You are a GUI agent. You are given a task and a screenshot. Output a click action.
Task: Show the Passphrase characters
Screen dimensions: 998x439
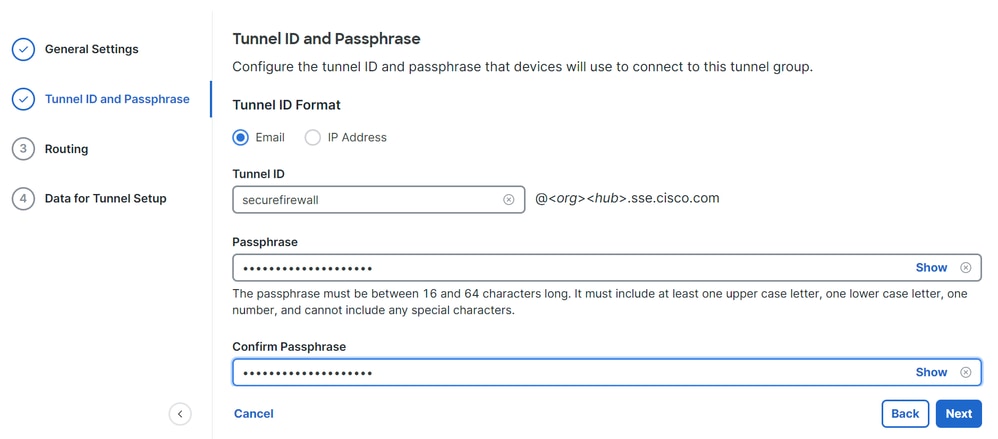pyautogui.click(x=931, y=268)
